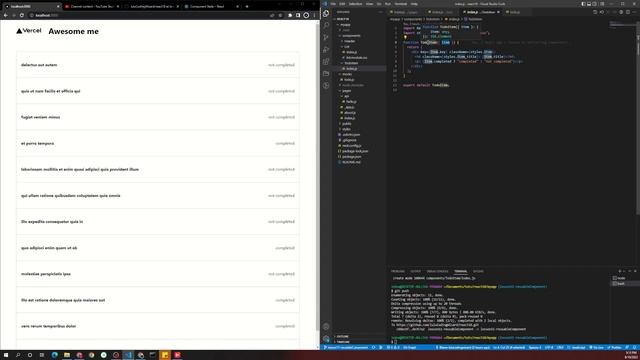Open the browser profile avatar icon
Screen dimensions: 640x360
pos(306,15)
